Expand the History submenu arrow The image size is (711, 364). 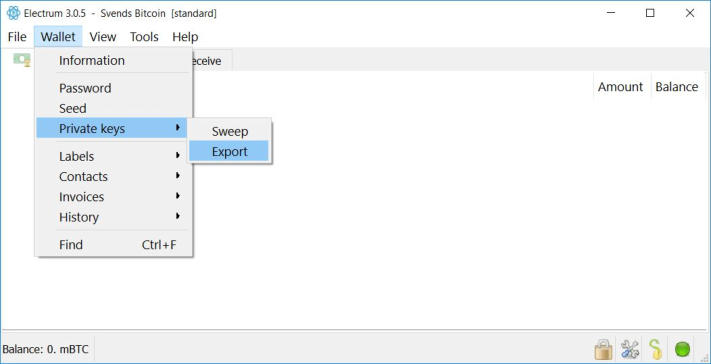178,216
